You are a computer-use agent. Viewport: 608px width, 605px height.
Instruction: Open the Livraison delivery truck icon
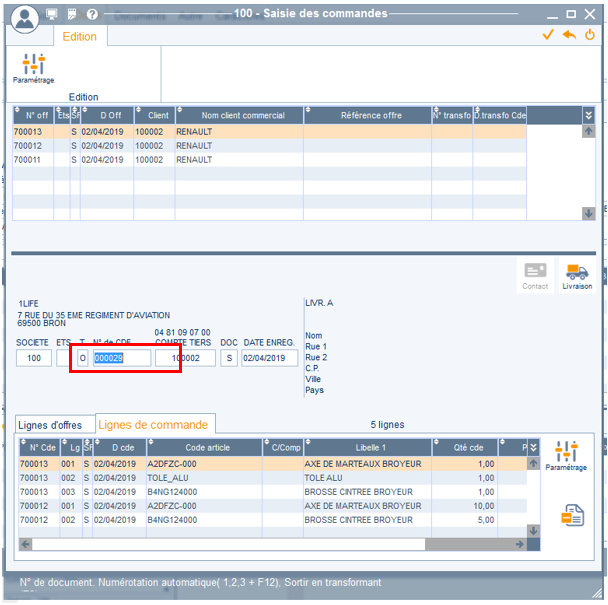pos(576,274)
